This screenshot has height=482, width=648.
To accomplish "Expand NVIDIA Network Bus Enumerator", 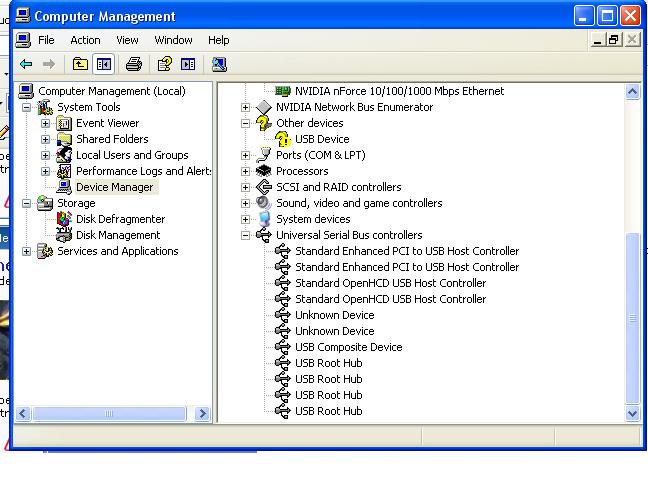I will pyautogui.click(x=245, y=107).
